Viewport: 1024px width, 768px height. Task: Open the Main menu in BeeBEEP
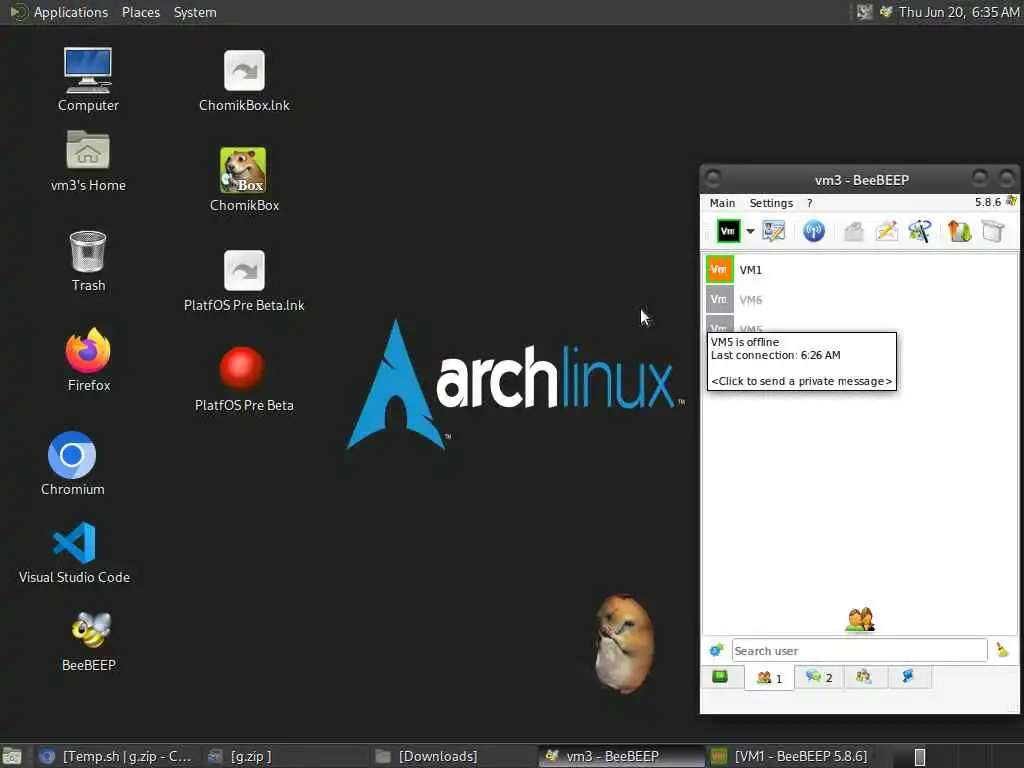722,203
